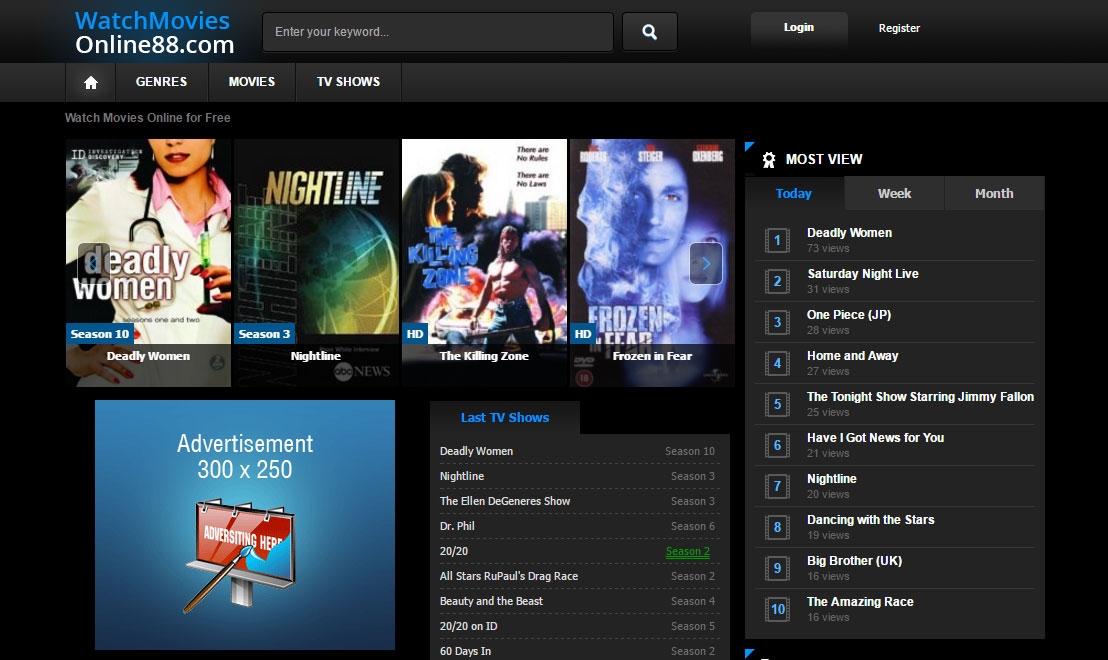
Task: Open 60 Days In entry
Action: [465, 651]
